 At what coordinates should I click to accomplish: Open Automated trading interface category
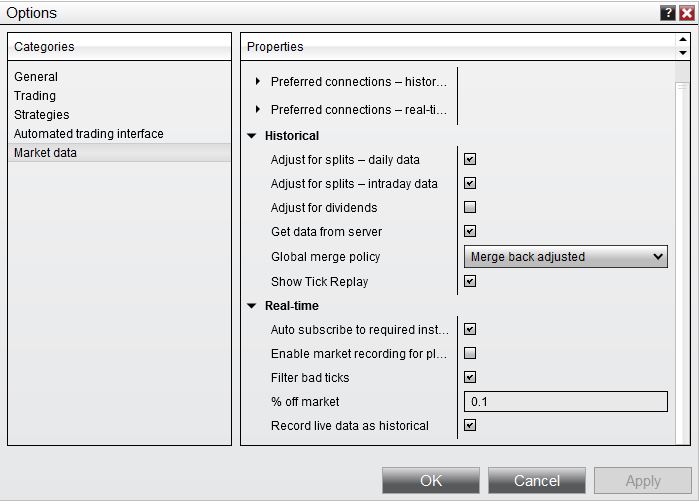[89, 134]
